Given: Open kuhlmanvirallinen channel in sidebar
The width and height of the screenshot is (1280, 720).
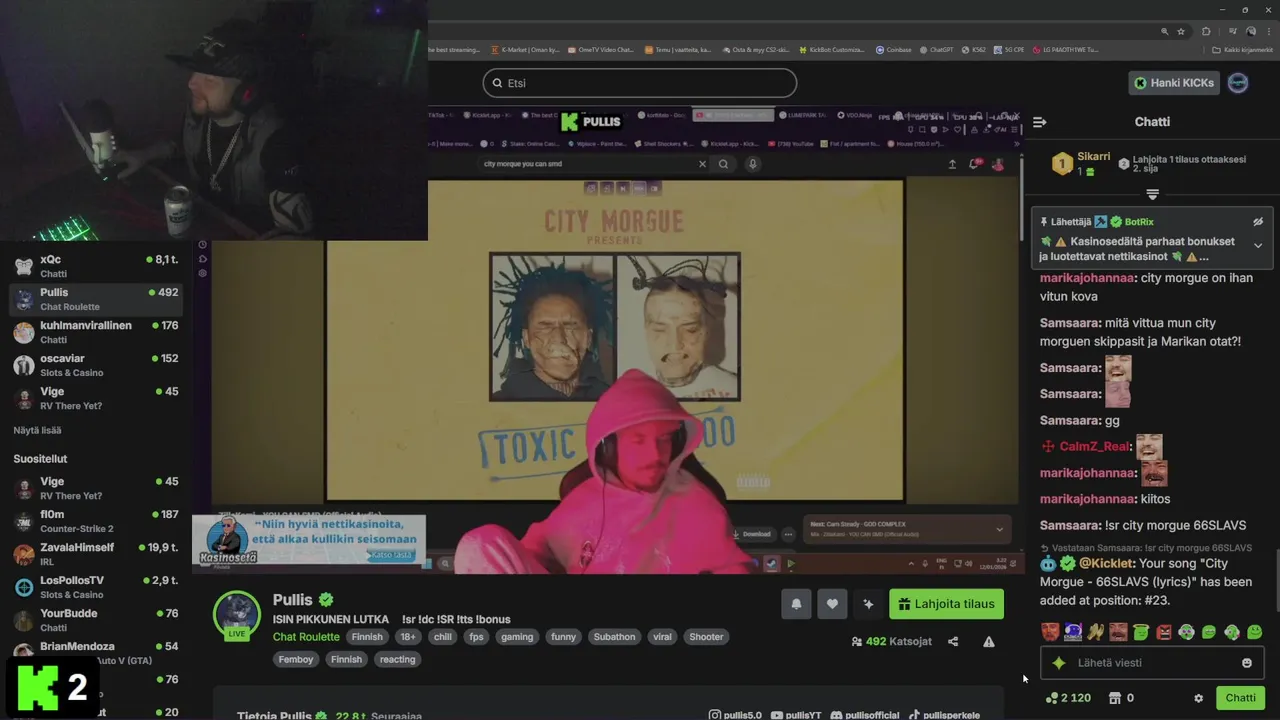Looking at the screenshot, I should 96,332.
